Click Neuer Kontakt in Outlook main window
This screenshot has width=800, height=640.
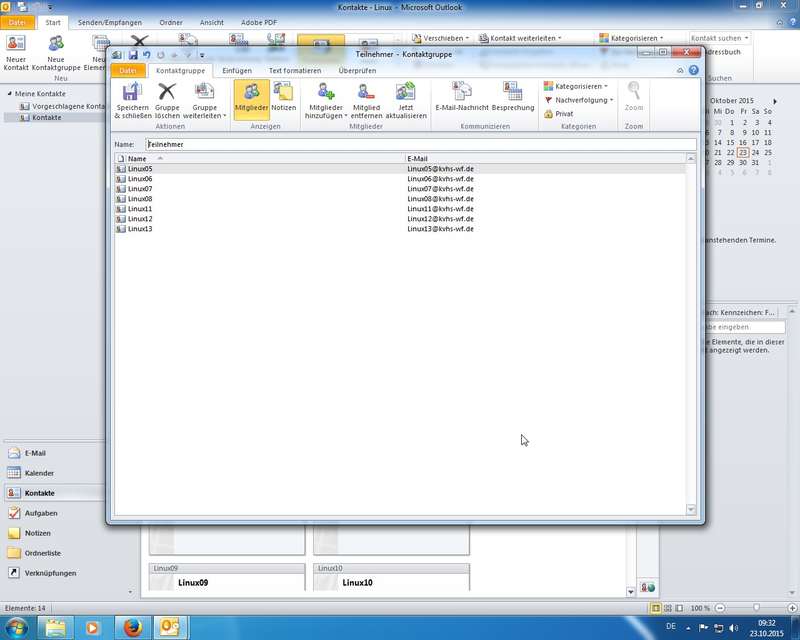coord(16,53)
